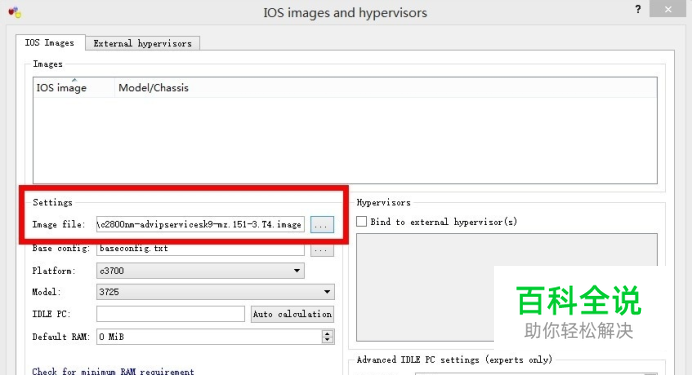
Task: Increase Default RAM with the up arrow
Action: 327,333
